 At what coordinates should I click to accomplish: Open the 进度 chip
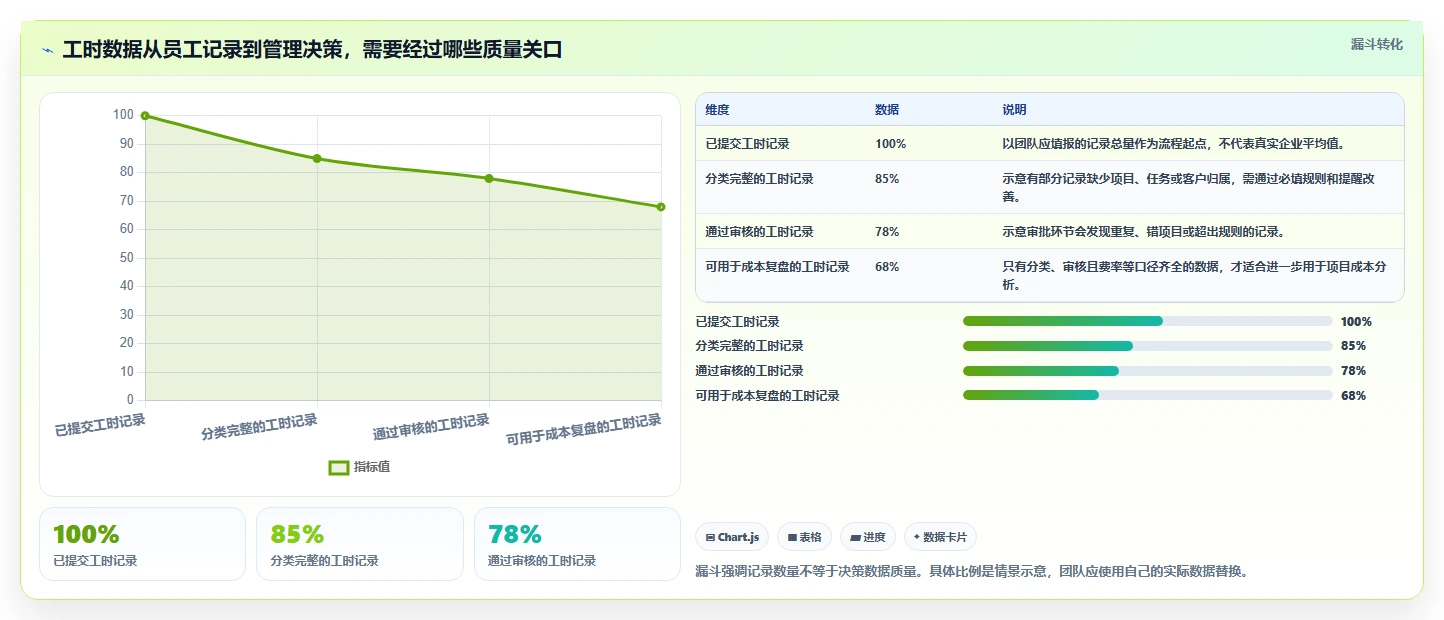[868, 537]
